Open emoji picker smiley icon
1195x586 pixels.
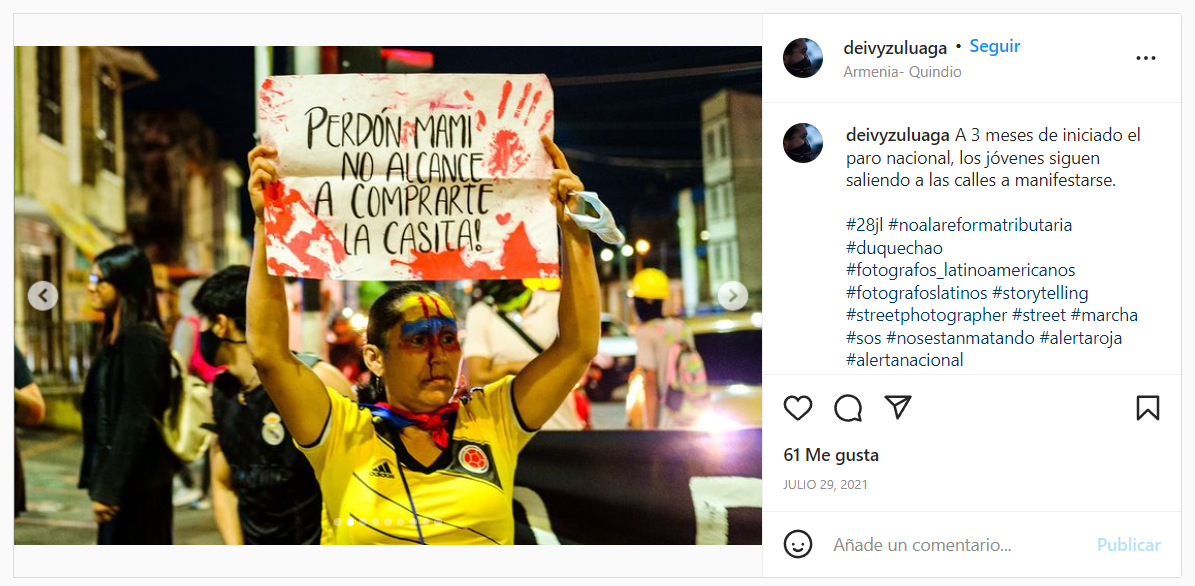798,544
